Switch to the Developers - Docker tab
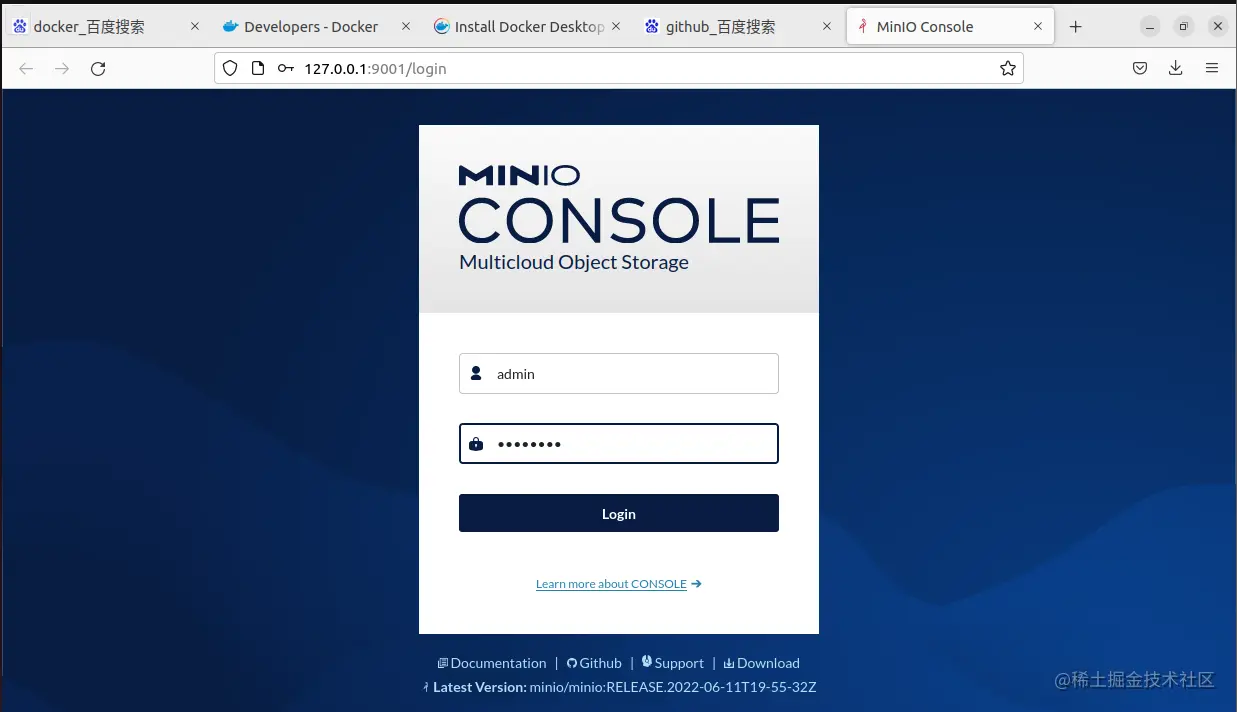 [317, 27]
